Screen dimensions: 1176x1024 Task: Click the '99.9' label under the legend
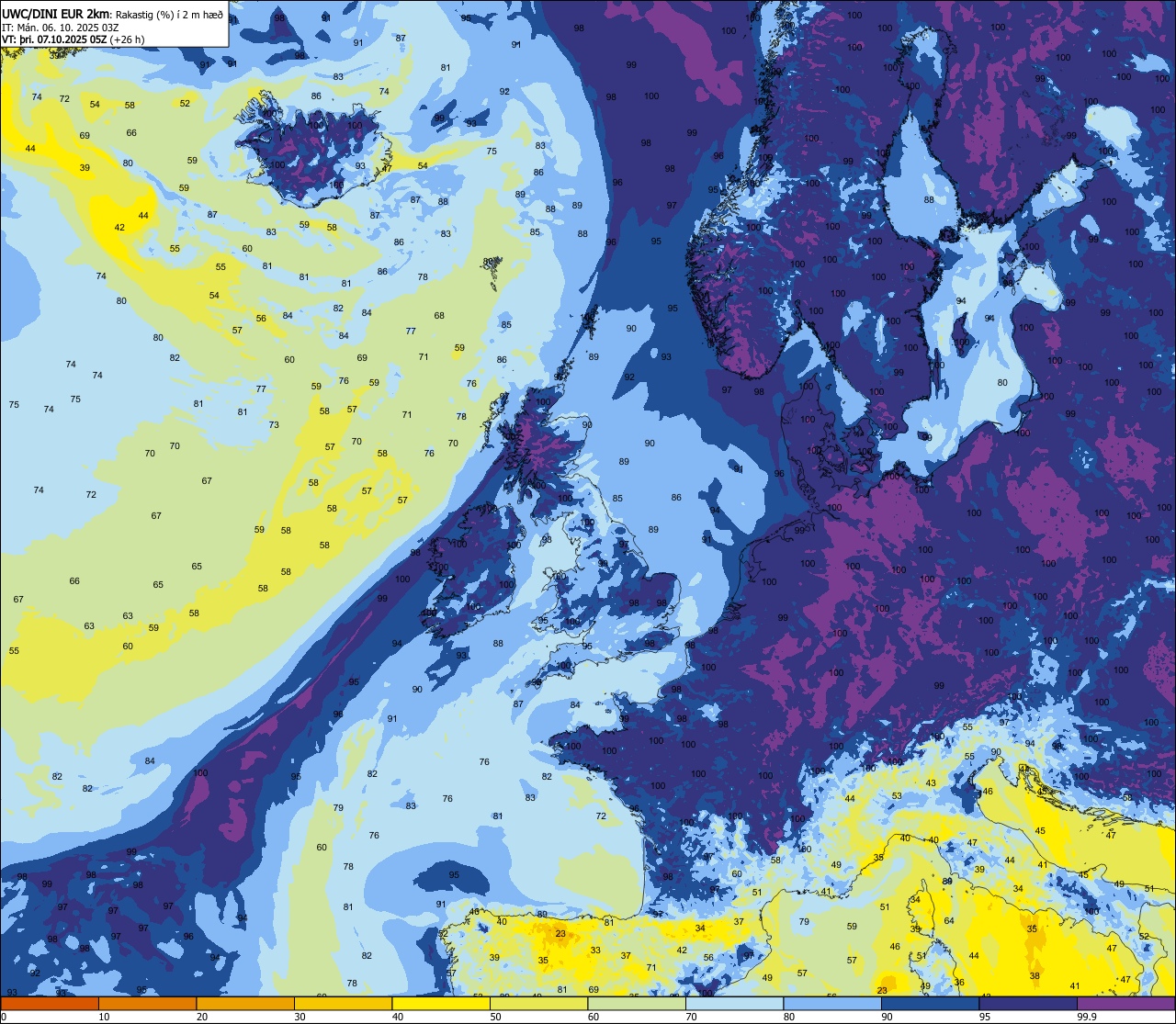1086,1017
